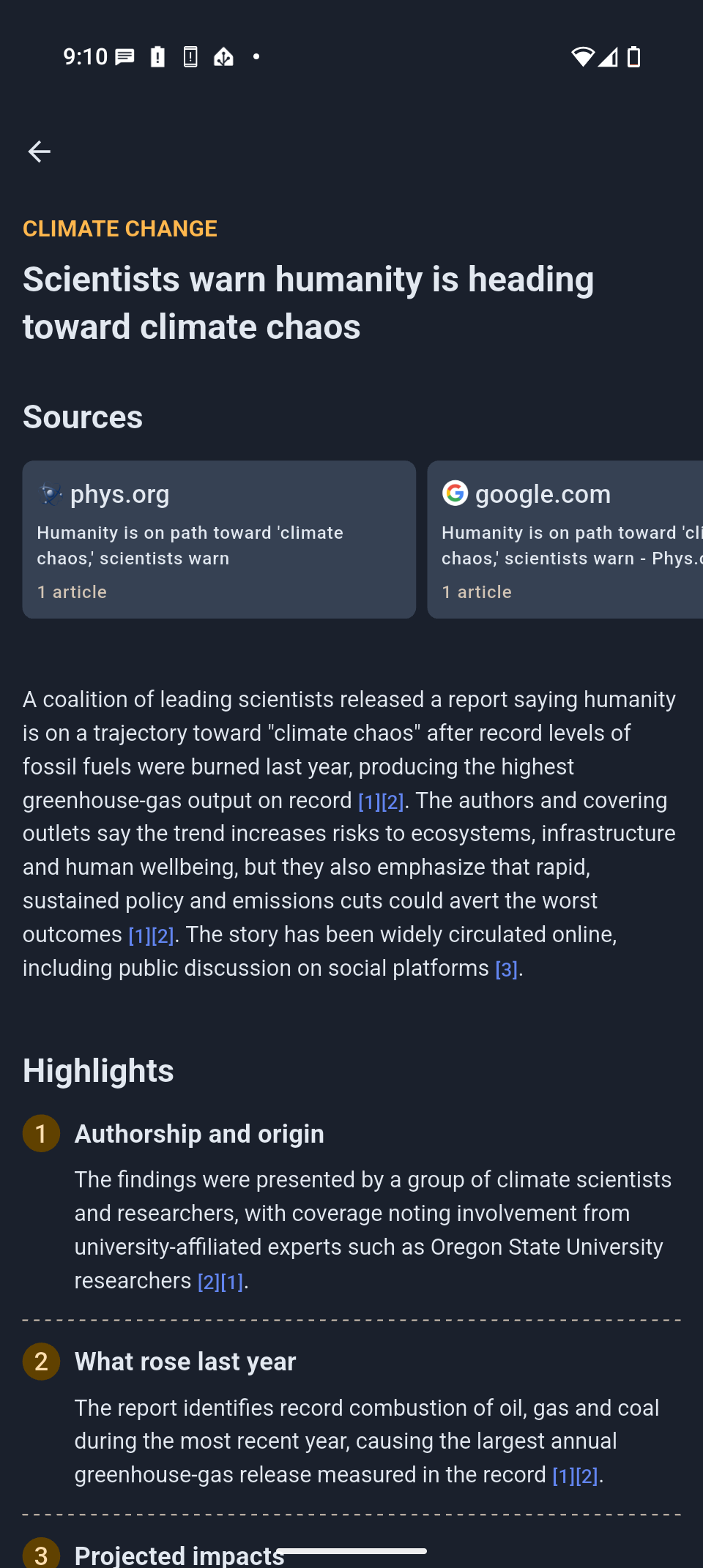Tap the Projected impacts highlight heading
The image size is (703, 1568).
179,1555
